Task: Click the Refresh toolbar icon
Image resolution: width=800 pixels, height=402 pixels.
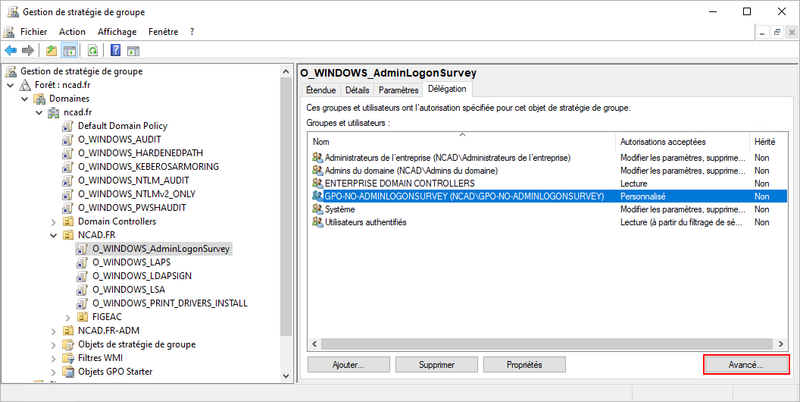Action: coord(93,50)
